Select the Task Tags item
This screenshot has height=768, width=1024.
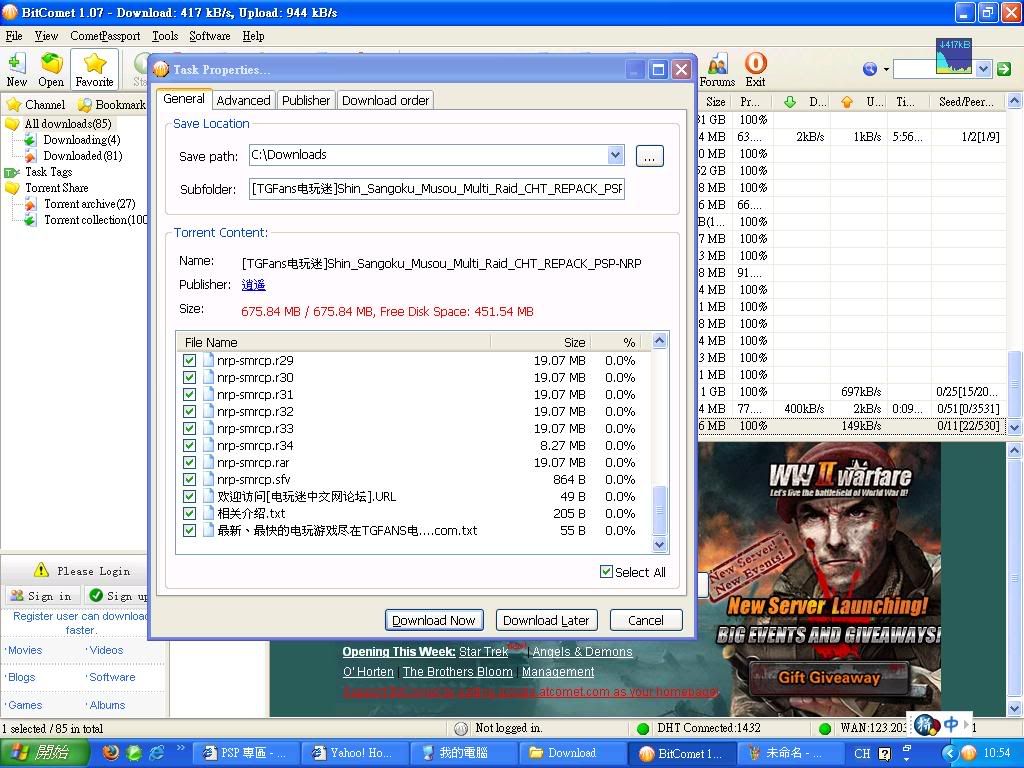(x=48, y=172)
